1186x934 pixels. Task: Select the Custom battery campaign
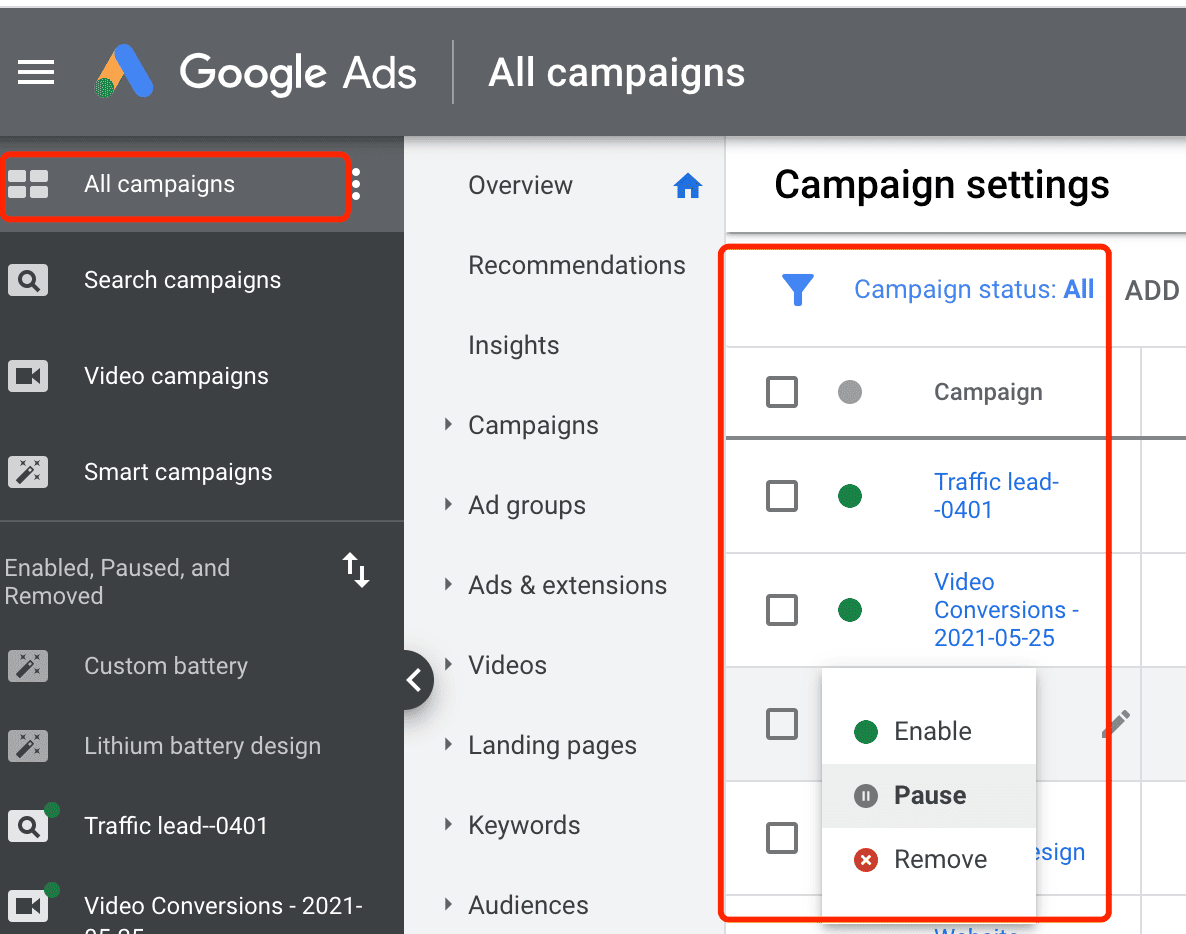click(x=166, y=666)
